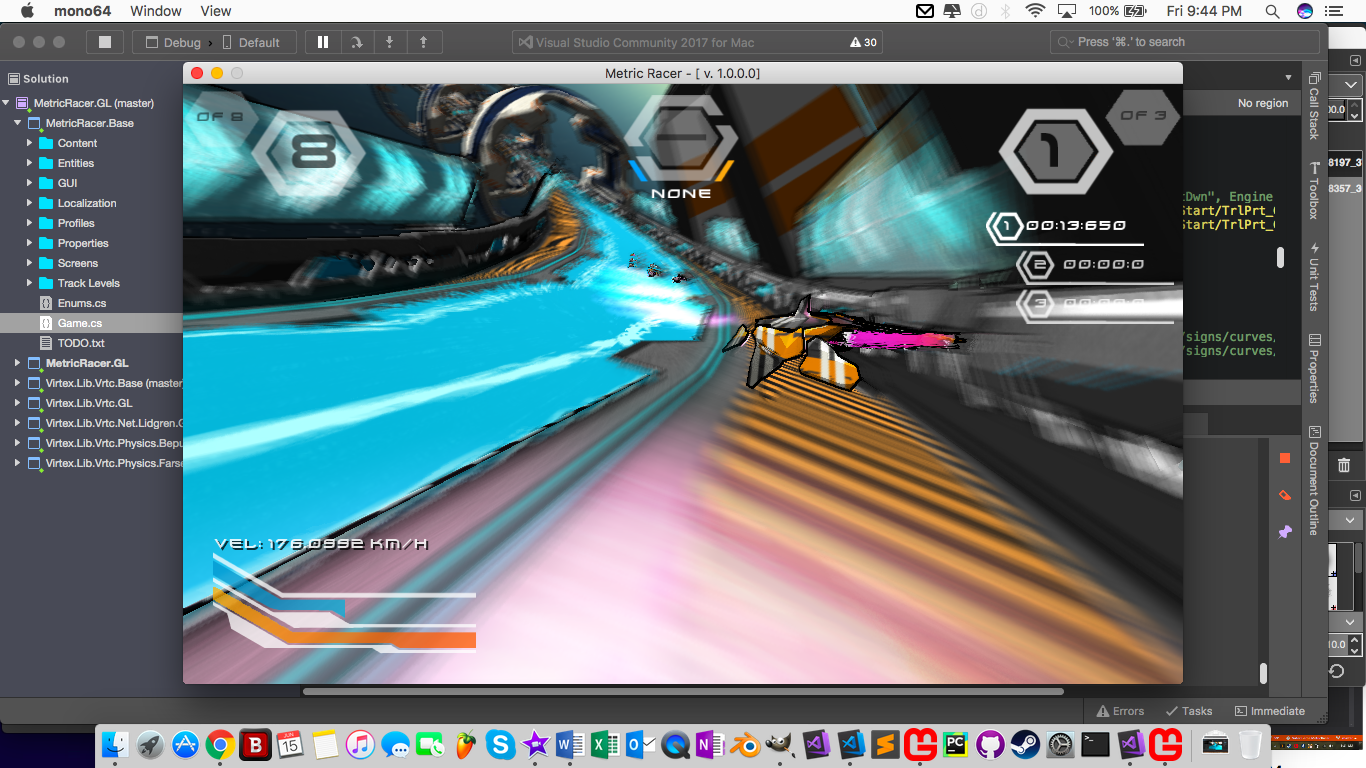
Task: Open Blender from the Dock
Action: [743, 744]
